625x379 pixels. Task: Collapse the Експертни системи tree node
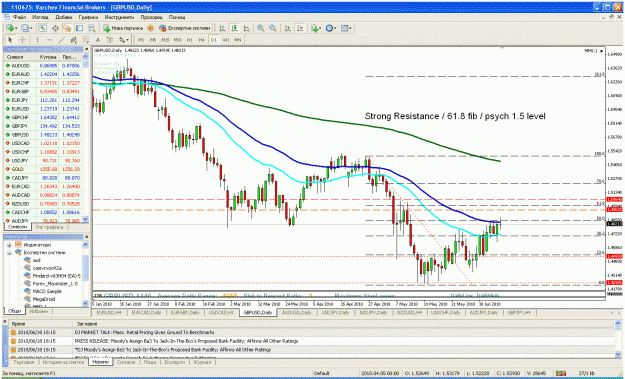pyautogui.click(x=9, y=253)
